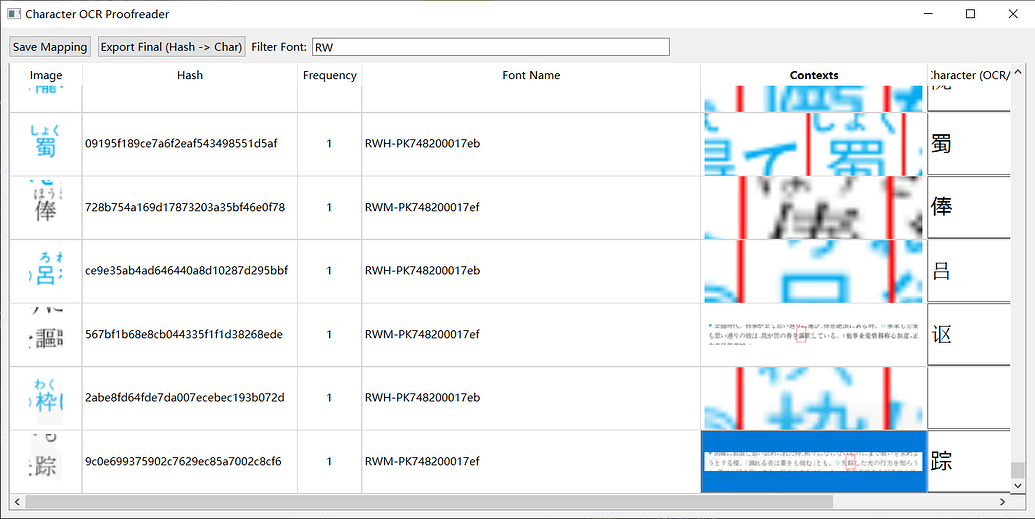Click the application icon in title bar
The height and width of the screenshot is (519, 1035).
click(14, 14)
